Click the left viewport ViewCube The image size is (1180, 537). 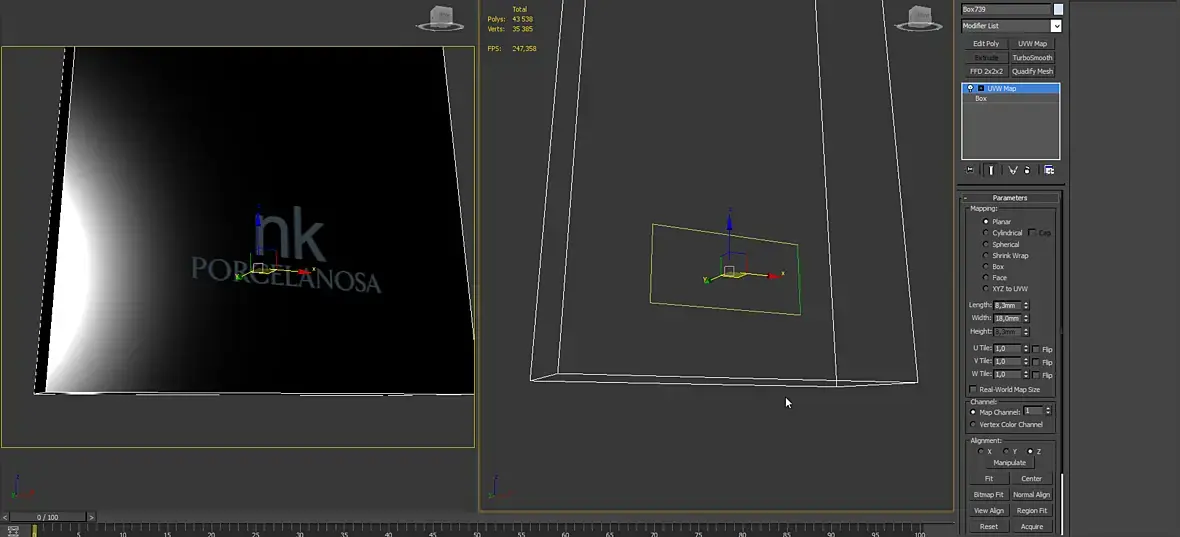pos(439,18)
